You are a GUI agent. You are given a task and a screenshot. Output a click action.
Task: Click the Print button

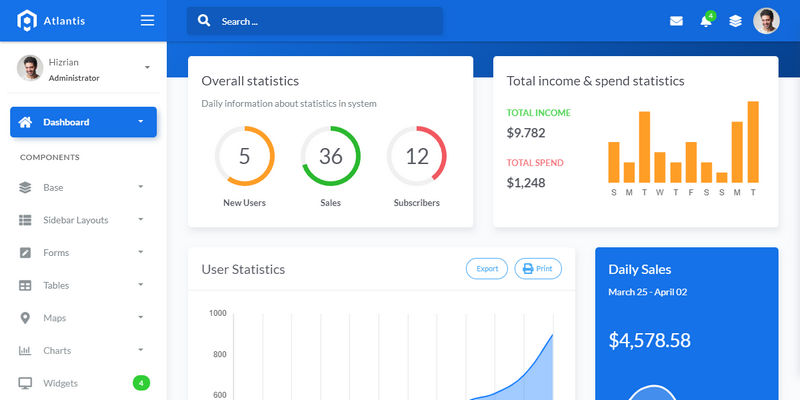538,269
